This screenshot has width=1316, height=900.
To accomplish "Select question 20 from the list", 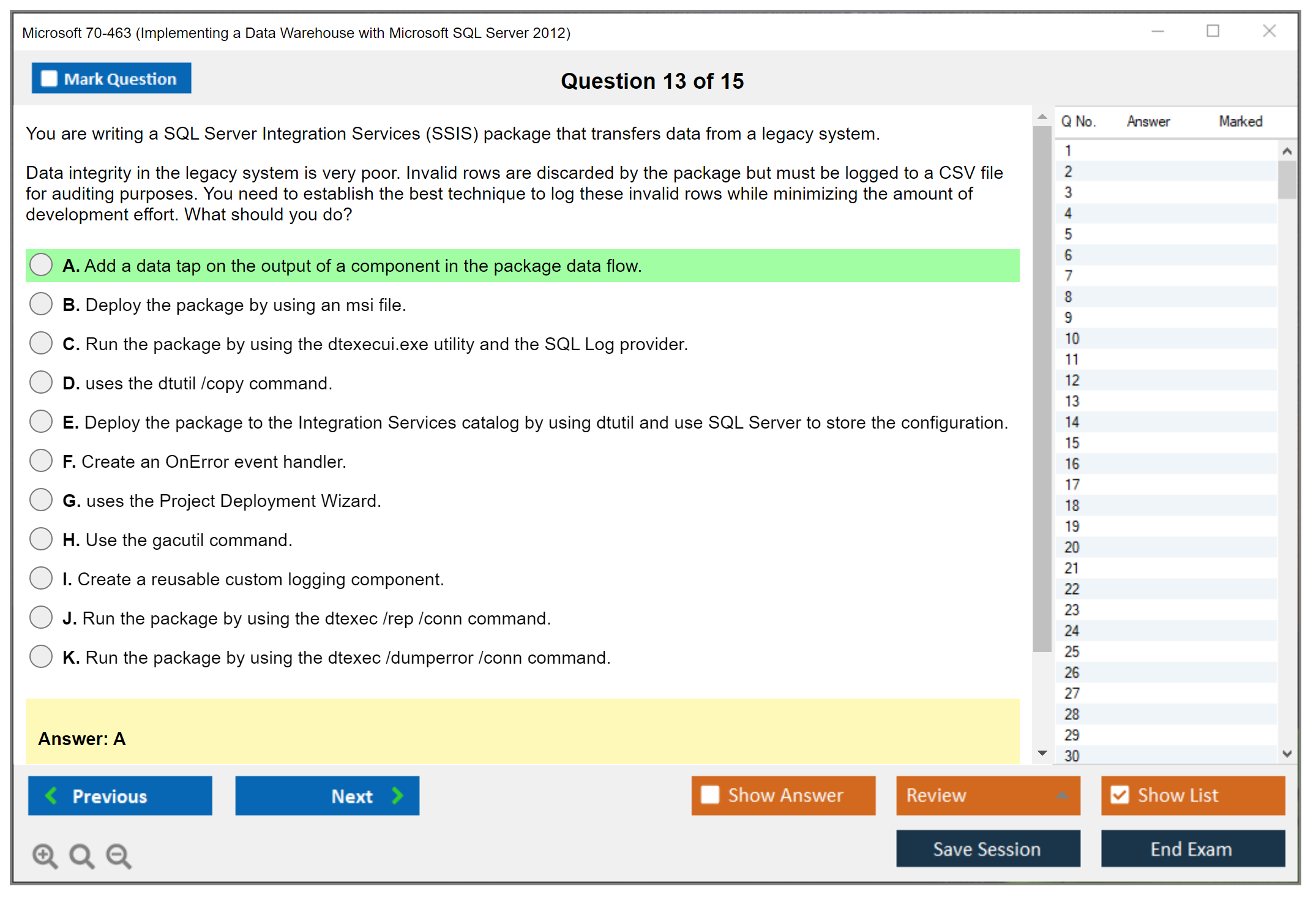I will coord(1072,547).
